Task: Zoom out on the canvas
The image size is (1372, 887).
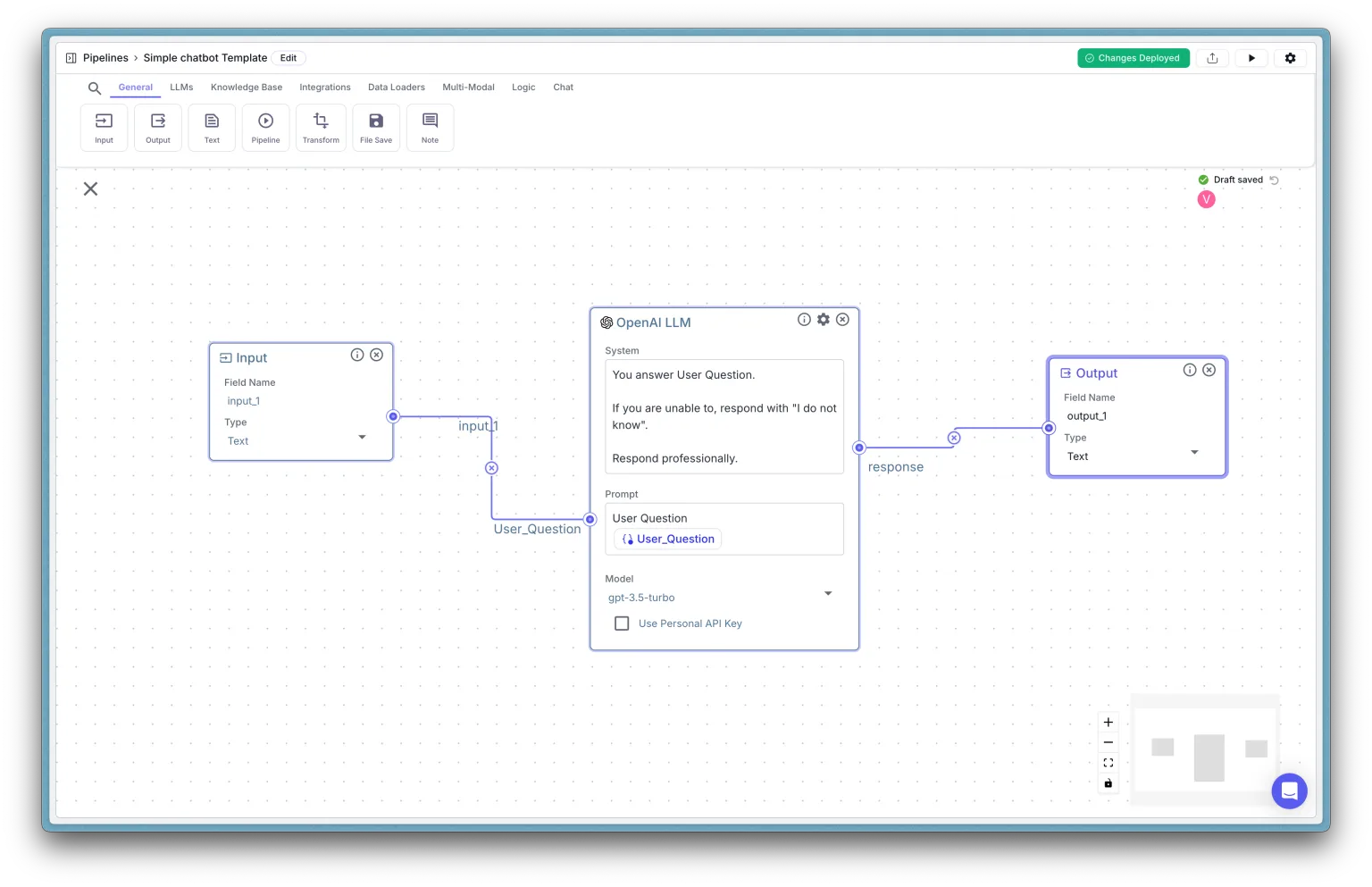Action: click(1108, 742)
